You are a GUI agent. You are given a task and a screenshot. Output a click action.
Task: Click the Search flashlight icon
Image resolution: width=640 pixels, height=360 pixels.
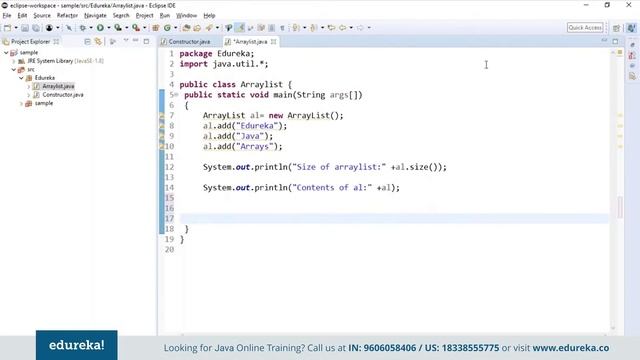pyautogui.click(x=209, y=28)
